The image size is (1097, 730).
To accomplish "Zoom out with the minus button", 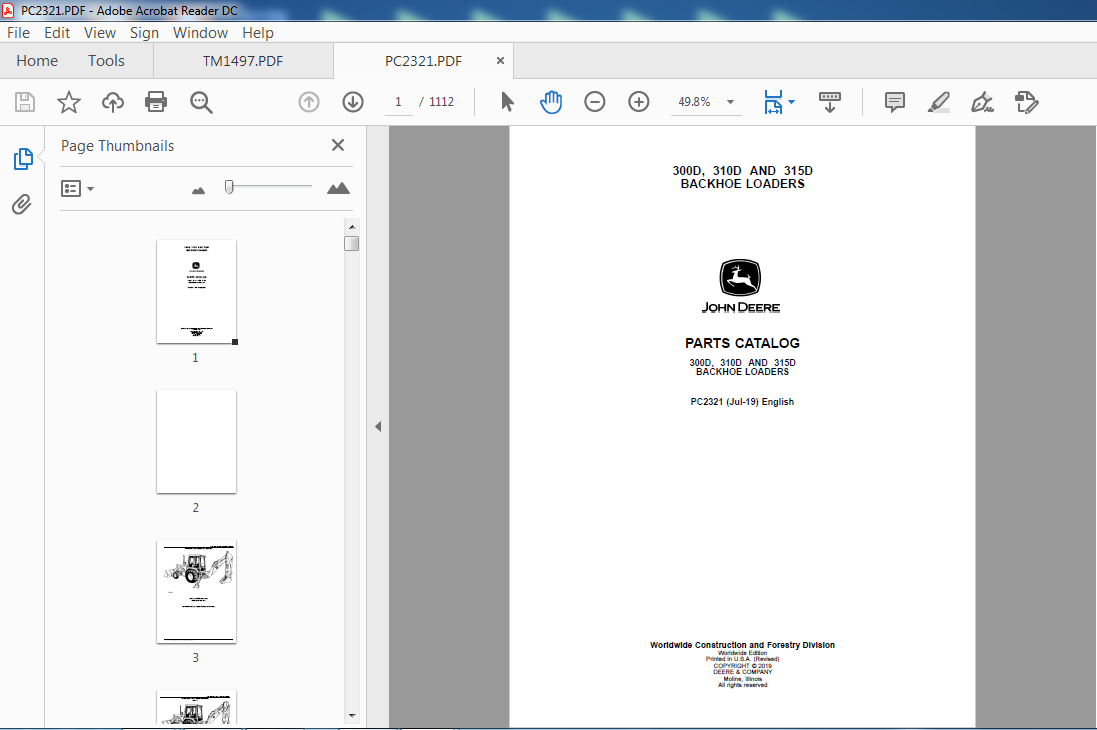I will pyautogui.click(x=595, y=102).
